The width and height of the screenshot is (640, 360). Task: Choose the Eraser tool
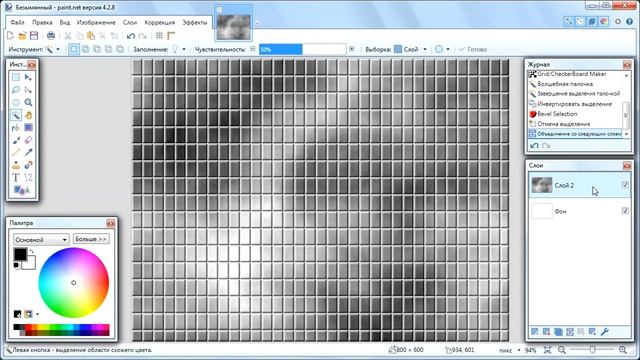coord(28,140)
